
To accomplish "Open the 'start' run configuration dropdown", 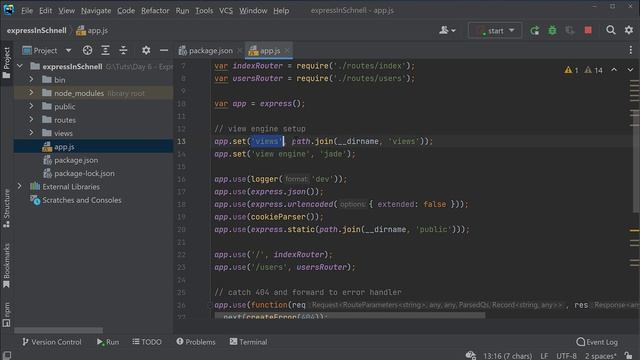I will click(495, 31).
